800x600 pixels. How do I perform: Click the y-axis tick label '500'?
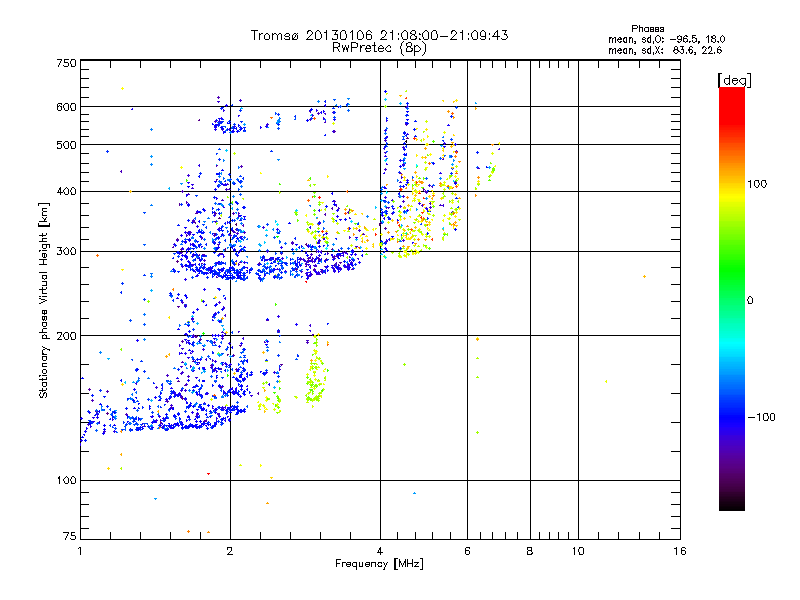pyautogui.click(x=66, y=145)
